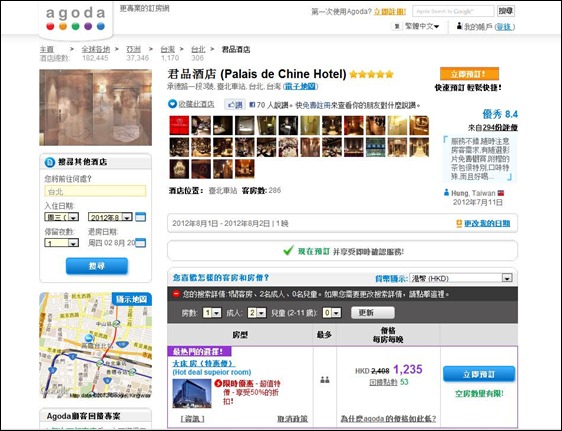Click the 更改我的日期 link
562x431 pixels.
click(487, 224)
